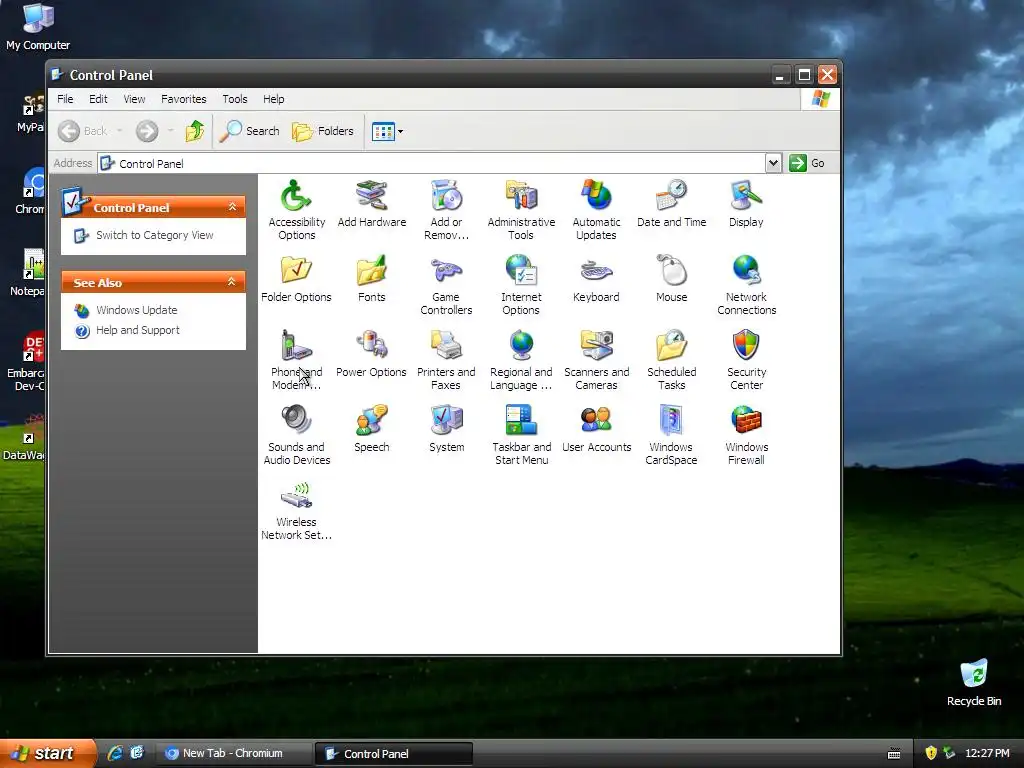This screenshot has width=1024, height=768.
Task: Choose Sounds and Audio Devices icon
Action: 296,435
